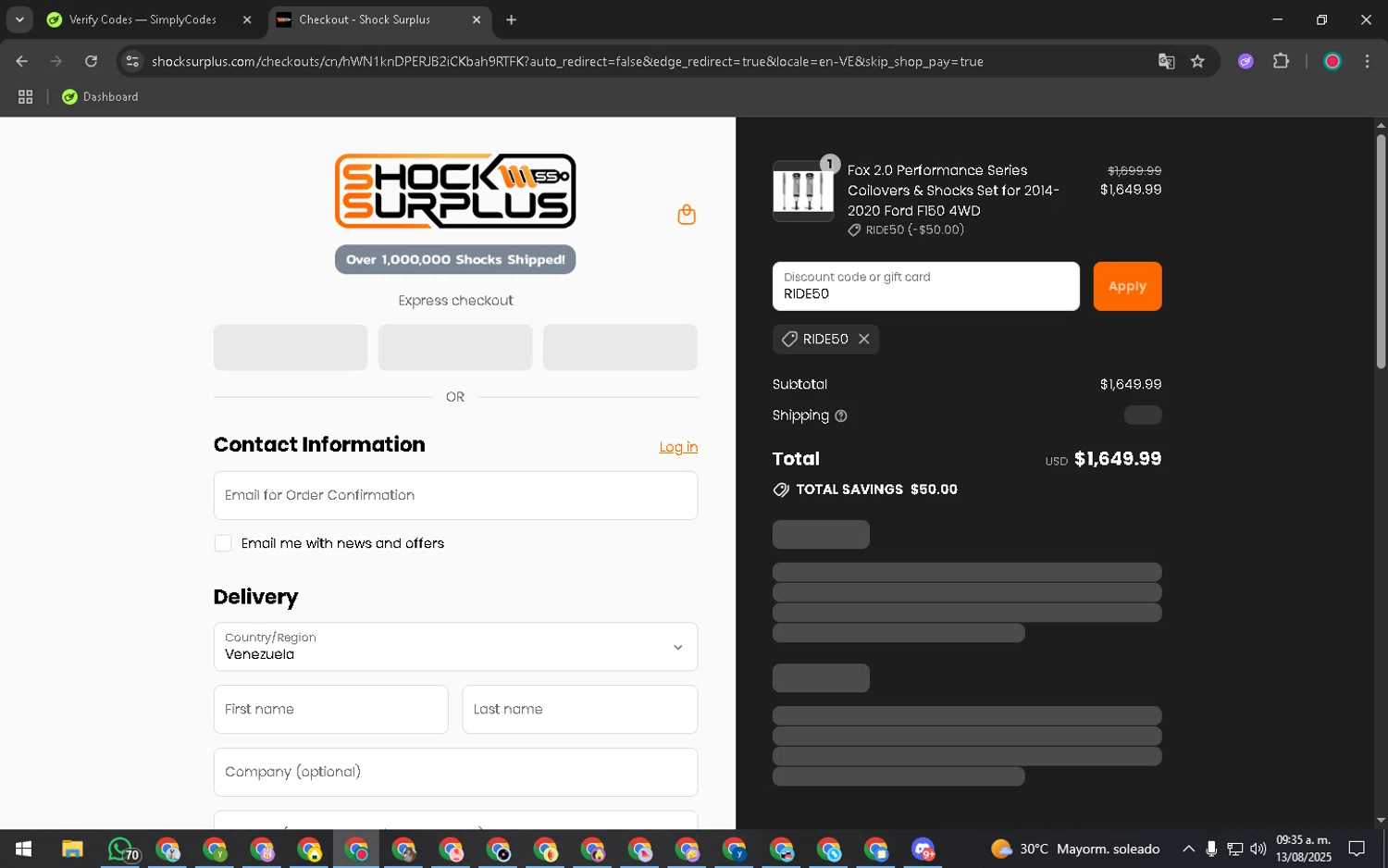Switch to Verify Codes — SimplyCodes tab

pos(148,19)
